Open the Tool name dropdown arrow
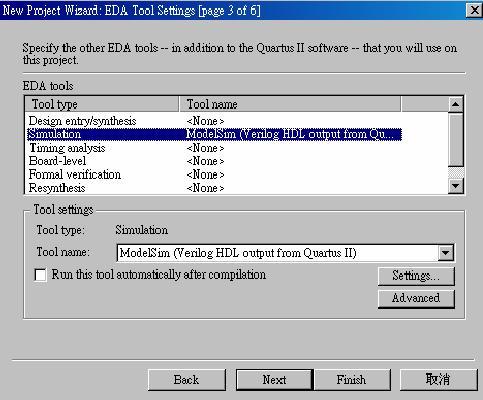The image size is (483, 400). (446, 253)
